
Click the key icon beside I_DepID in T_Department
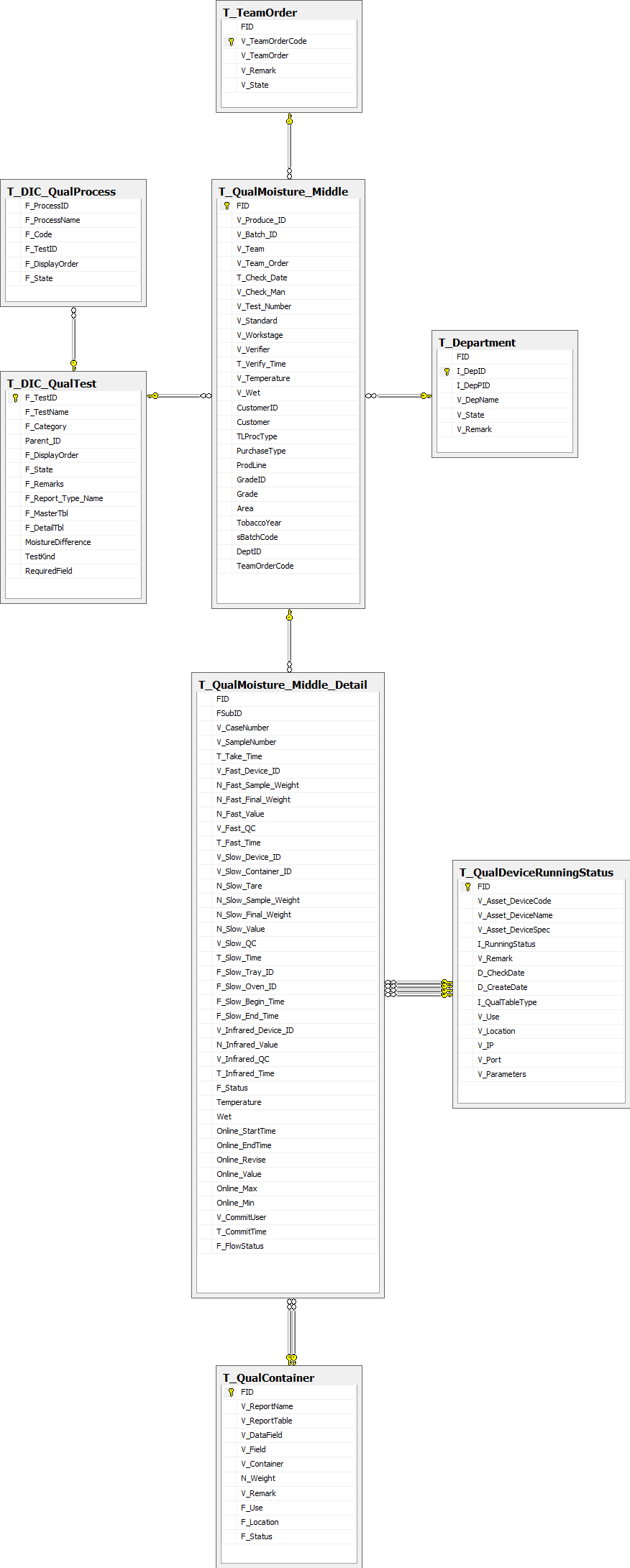[x=447, y=372]
